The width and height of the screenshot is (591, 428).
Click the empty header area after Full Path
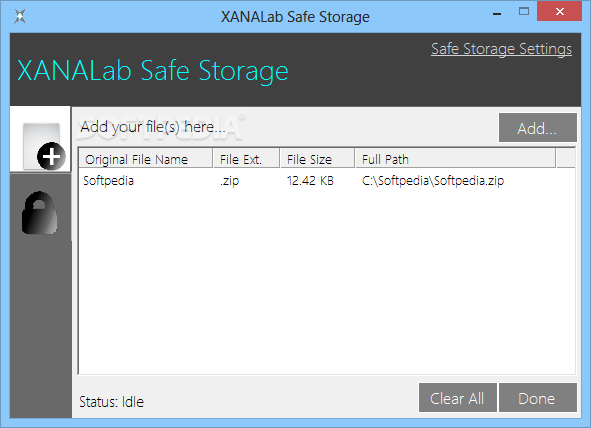pyautogui.click(x=565, y=159)
